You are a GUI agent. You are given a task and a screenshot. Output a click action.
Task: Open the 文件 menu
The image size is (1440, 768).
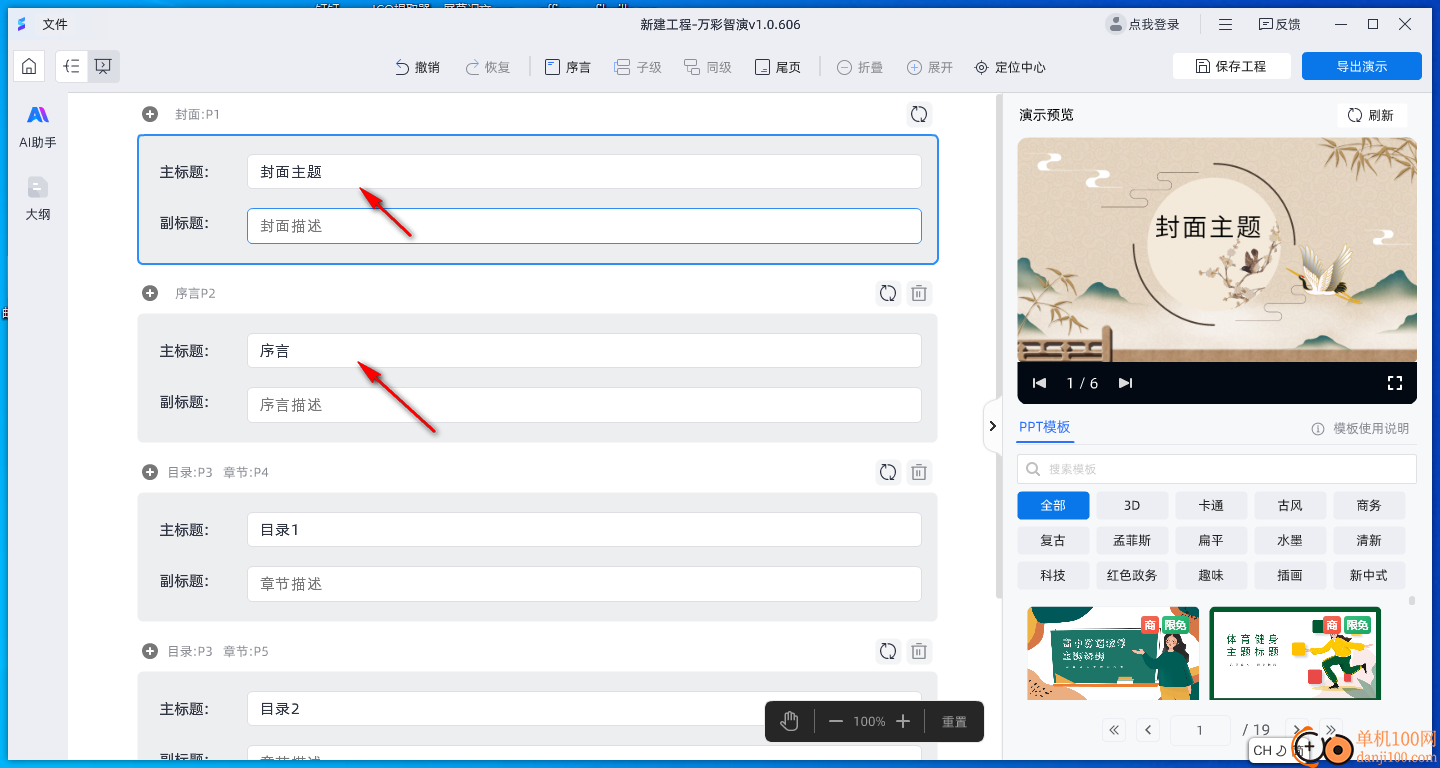coord(55,24)
